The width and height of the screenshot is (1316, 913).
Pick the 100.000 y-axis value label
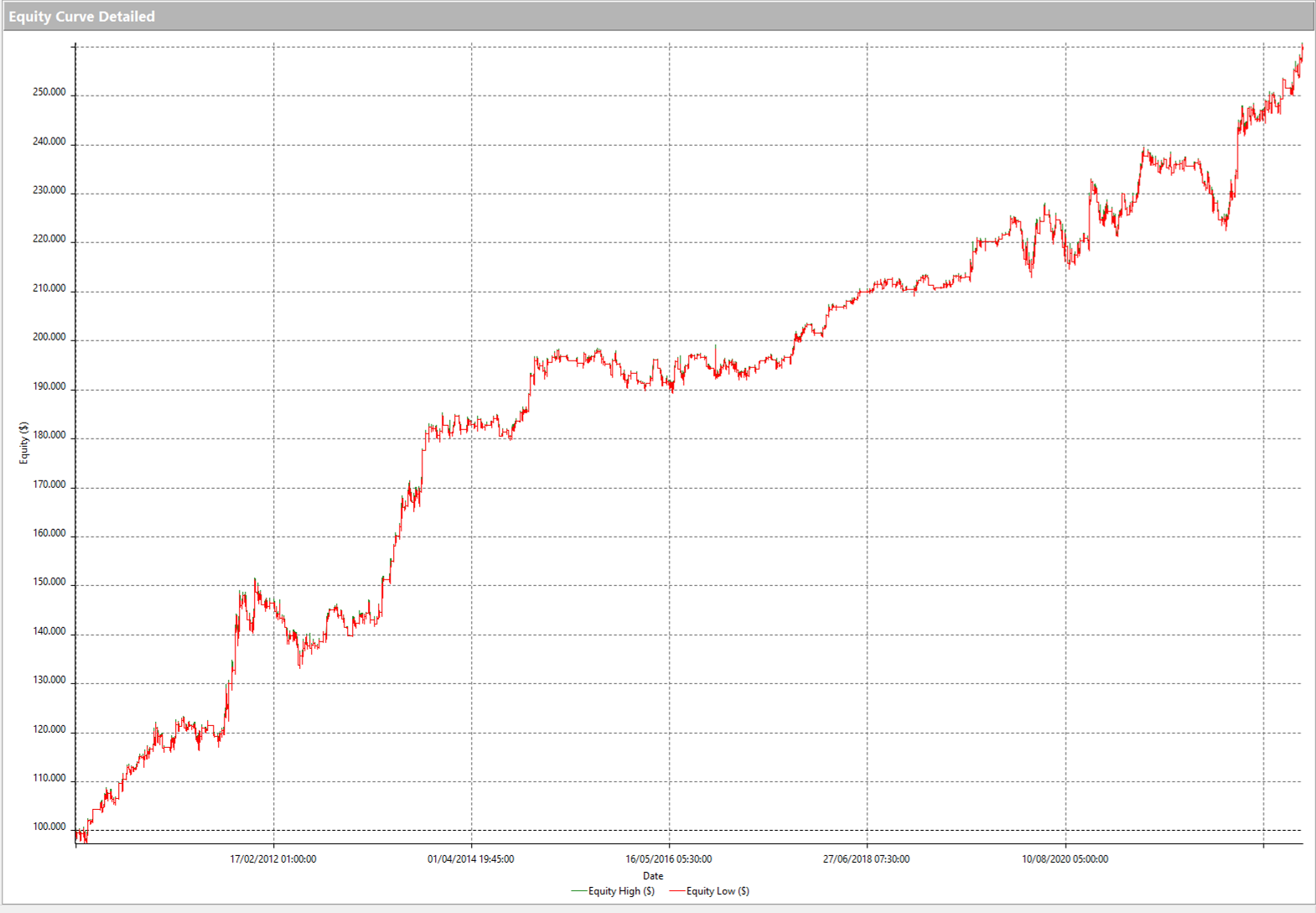(x=49, y=827)
